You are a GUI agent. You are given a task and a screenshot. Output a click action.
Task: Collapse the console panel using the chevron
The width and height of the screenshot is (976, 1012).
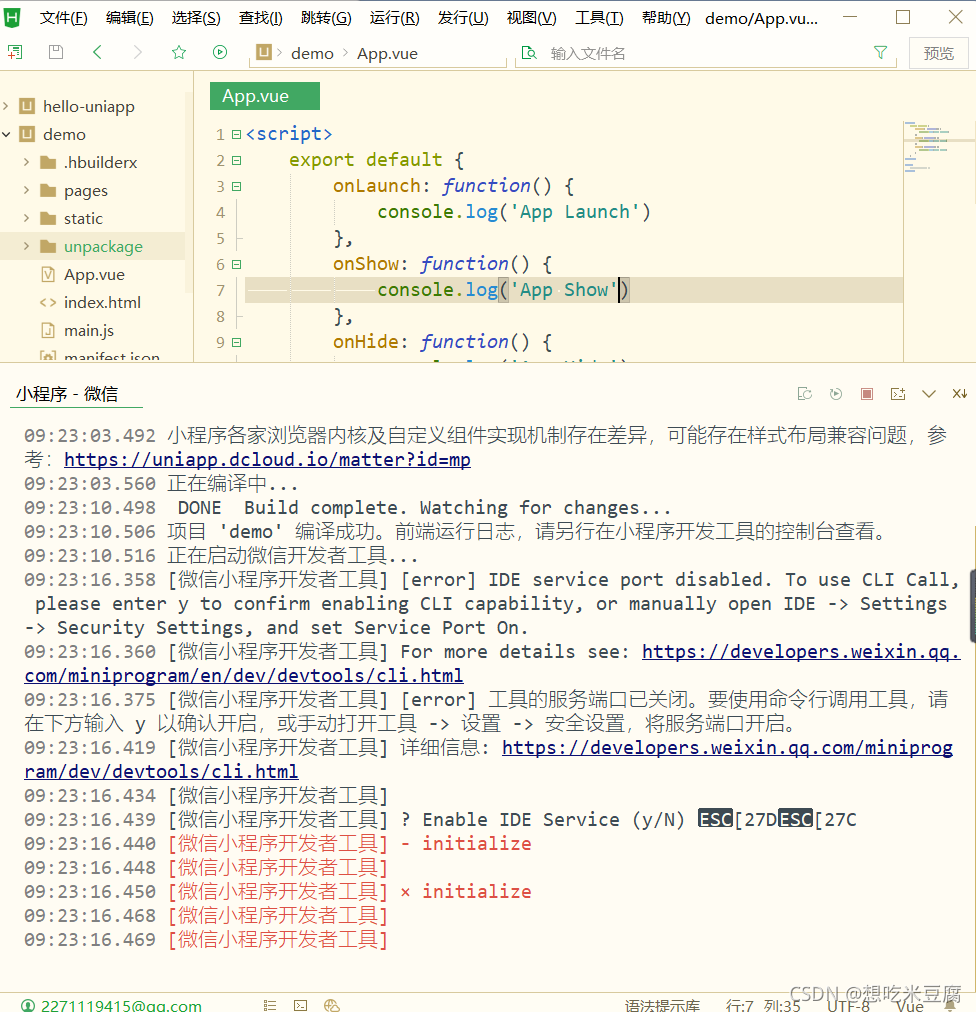tap(928, 394)
